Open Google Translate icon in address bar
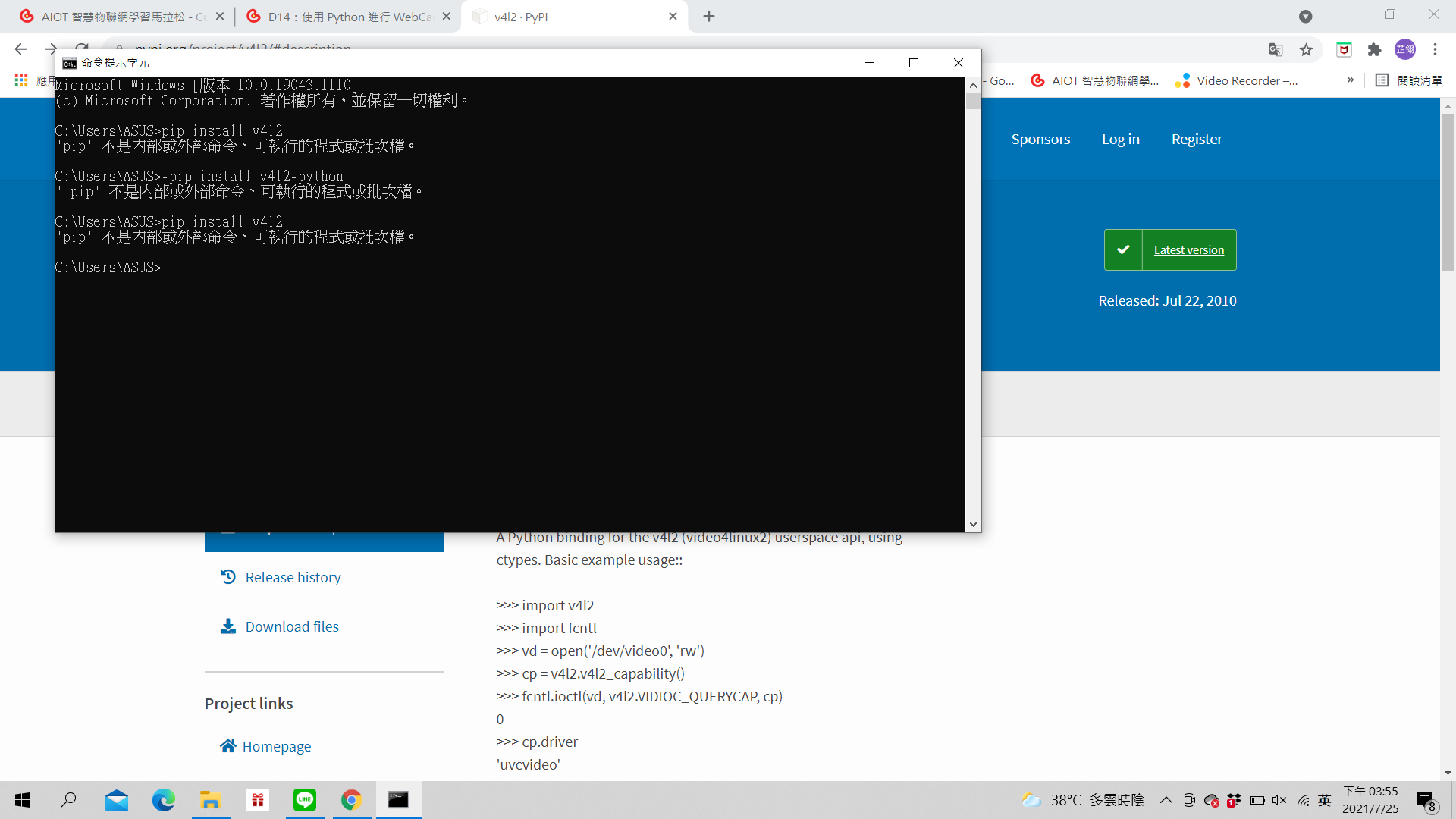 click(x=1276, y=50)
